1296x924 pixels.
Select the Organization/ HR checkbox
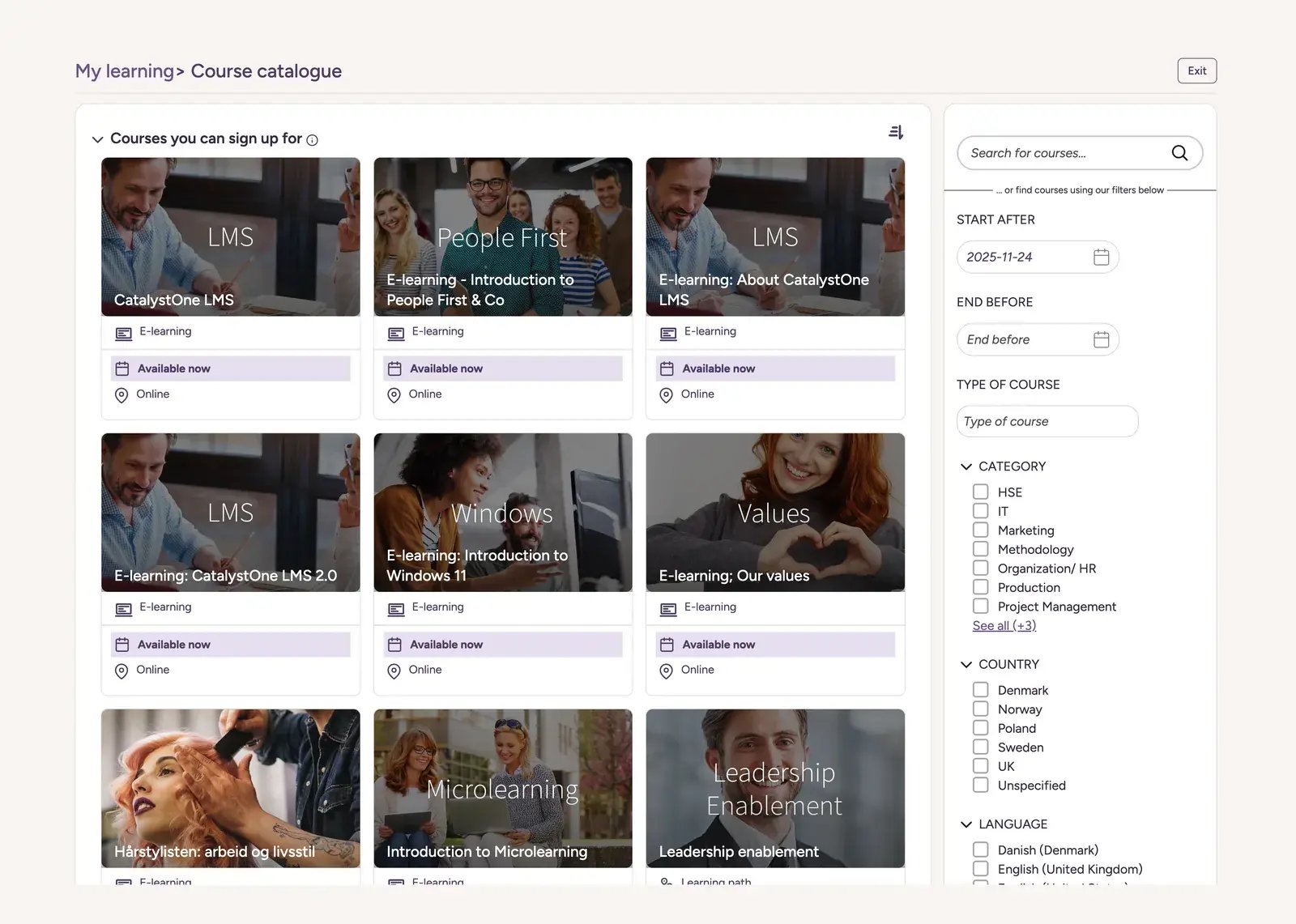pos(980,568)
